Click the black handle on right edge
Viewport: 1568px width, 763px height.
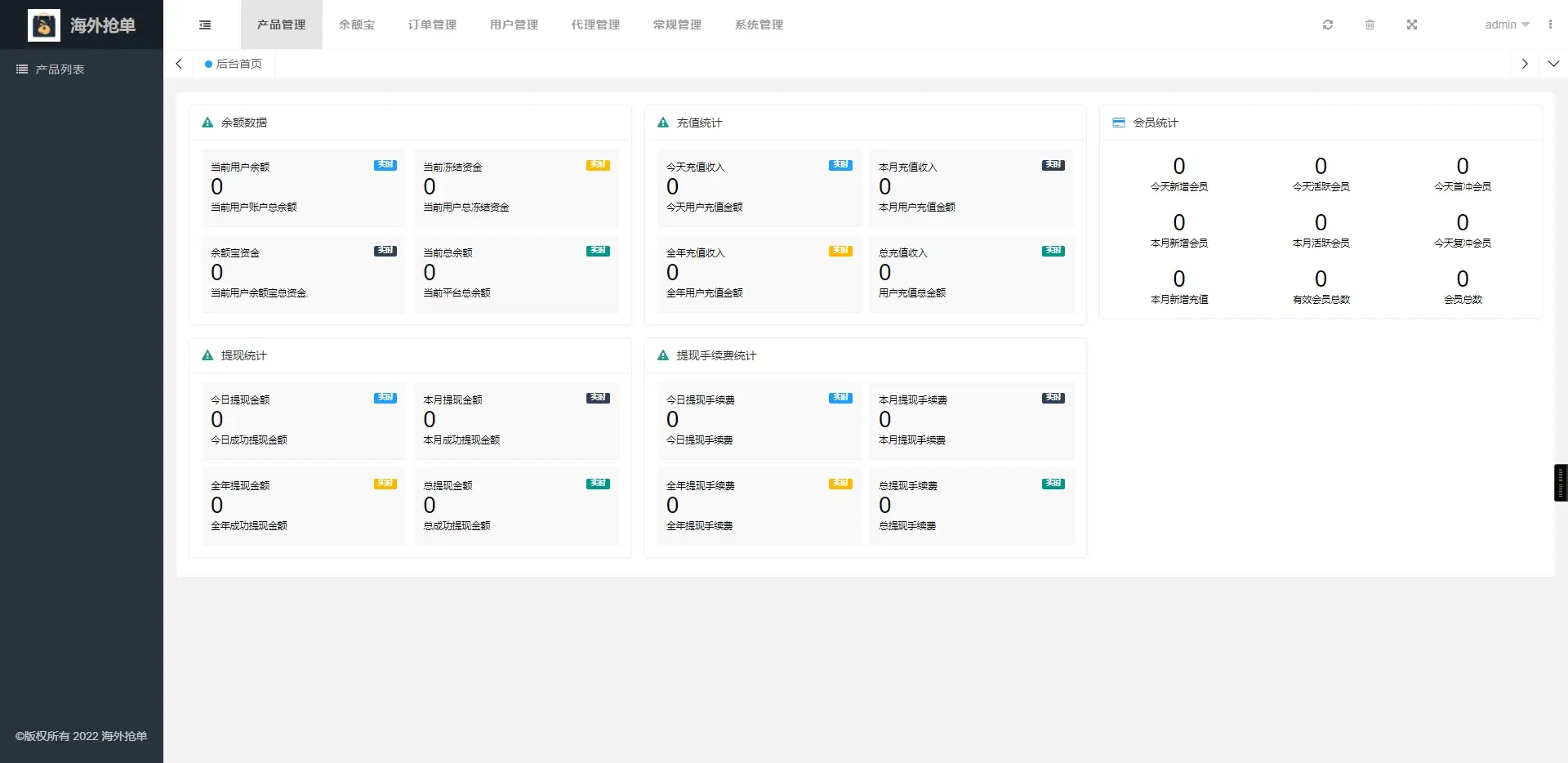[1560, 482]
